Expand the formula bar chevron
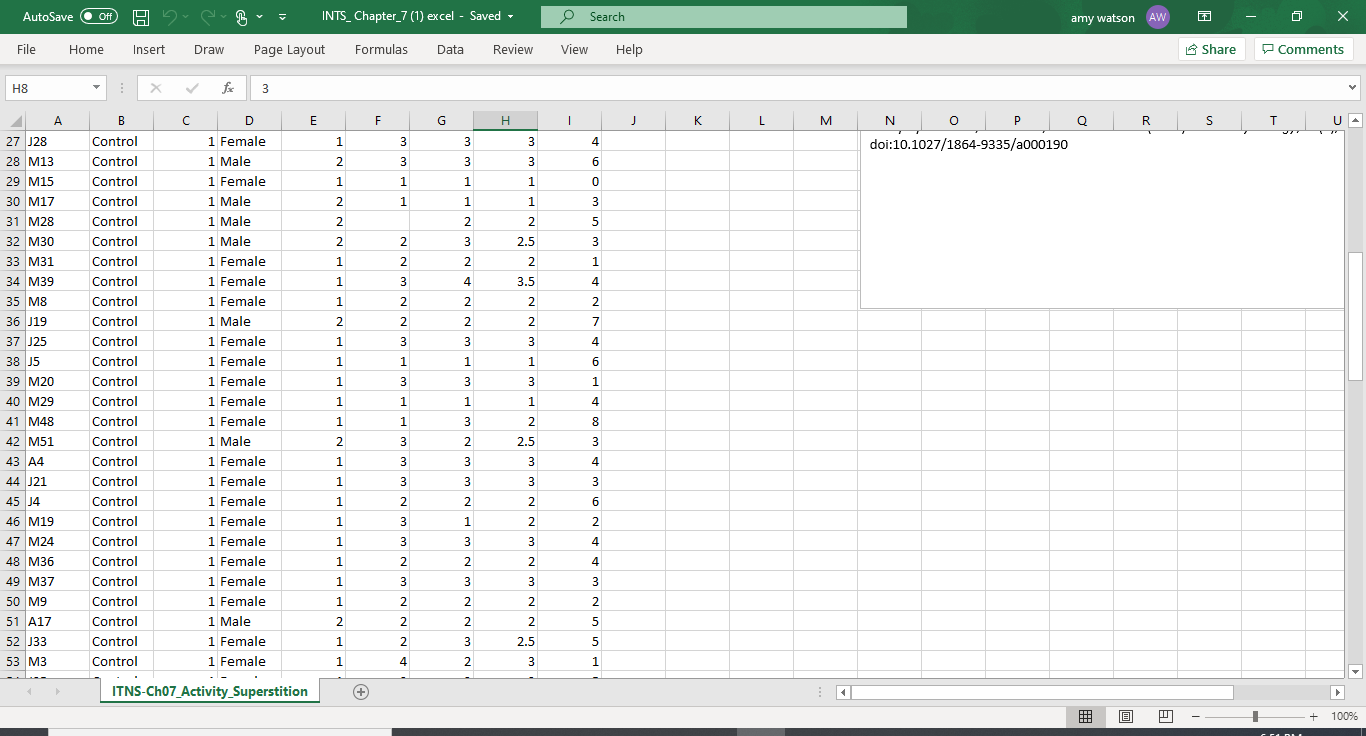The height and width of the screenshot is (736, 1366). pyautogui.click(x=1353, y=88)
